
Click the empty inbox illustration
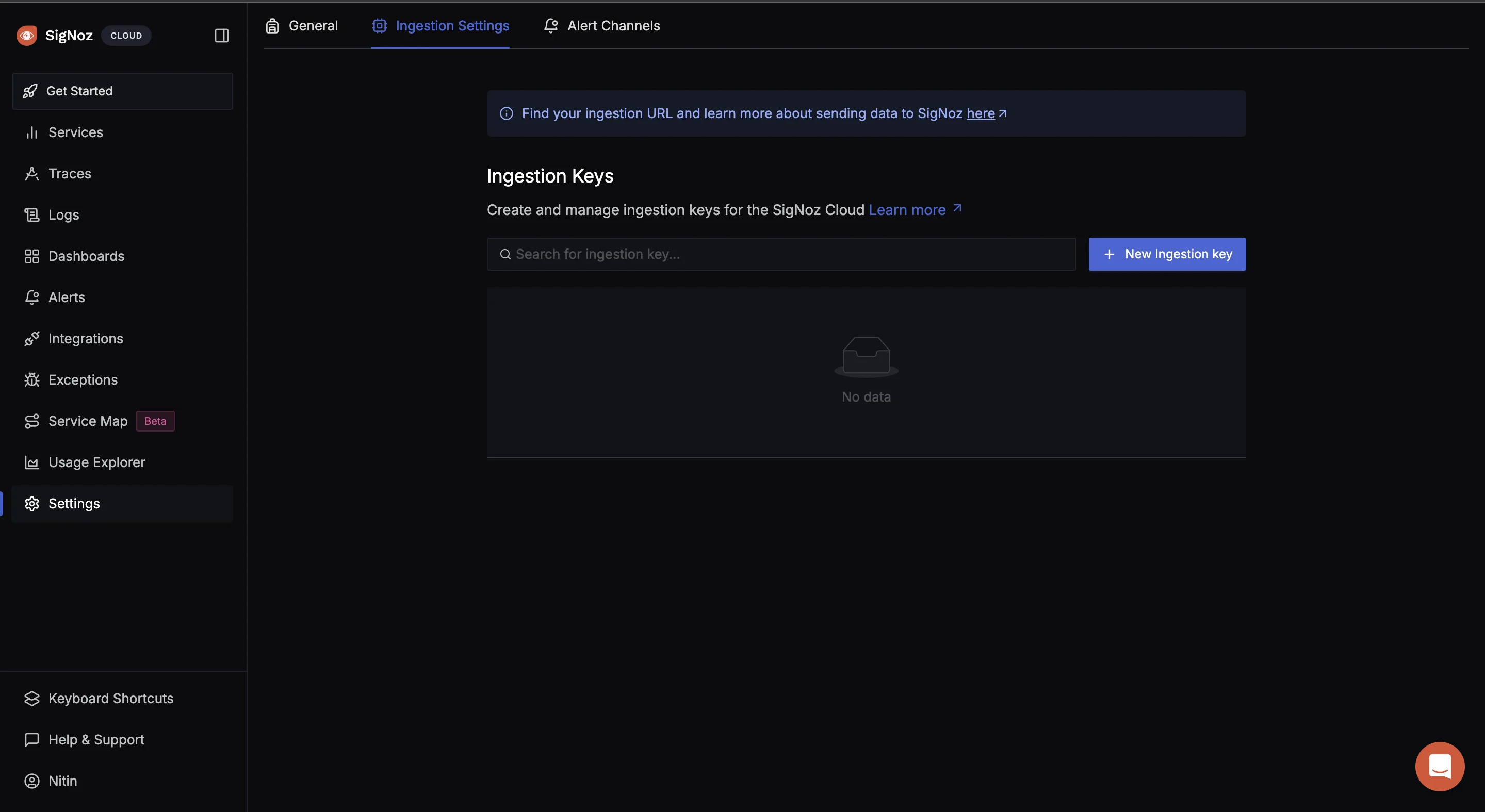[866, 357]
